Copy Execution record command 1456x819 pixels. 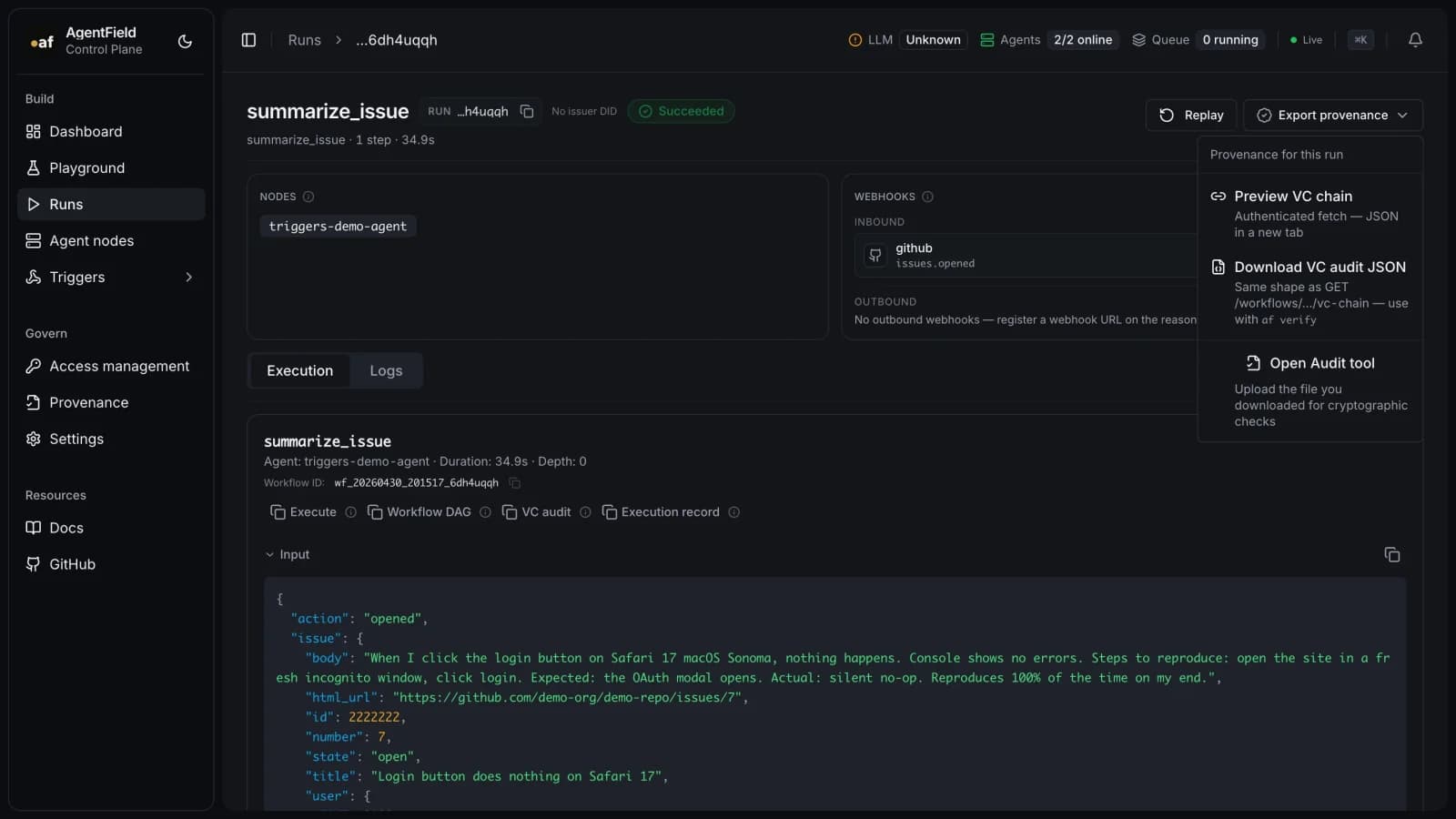661,512
